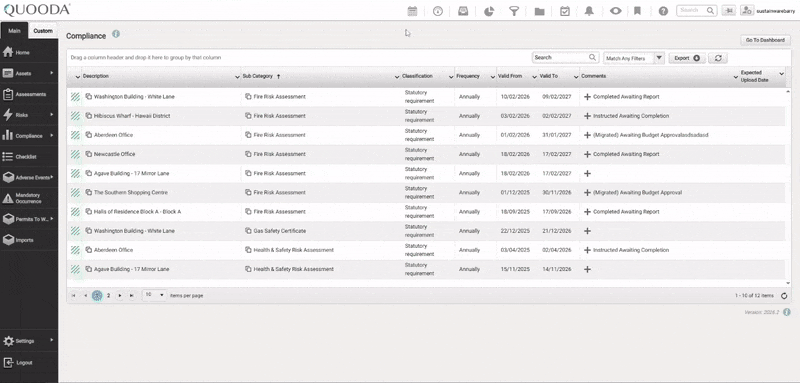The image size is (800, 383).
Task: Sort by the Frequency column header
Action: [x=468, y=76]
